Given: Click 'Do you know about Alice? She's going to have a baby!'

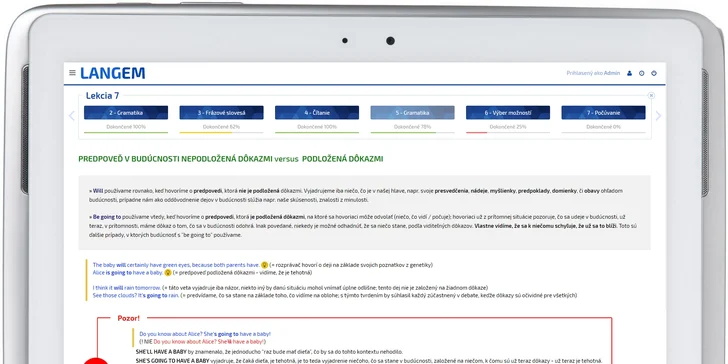Looking at the screenshot, I should click(205, 334).
